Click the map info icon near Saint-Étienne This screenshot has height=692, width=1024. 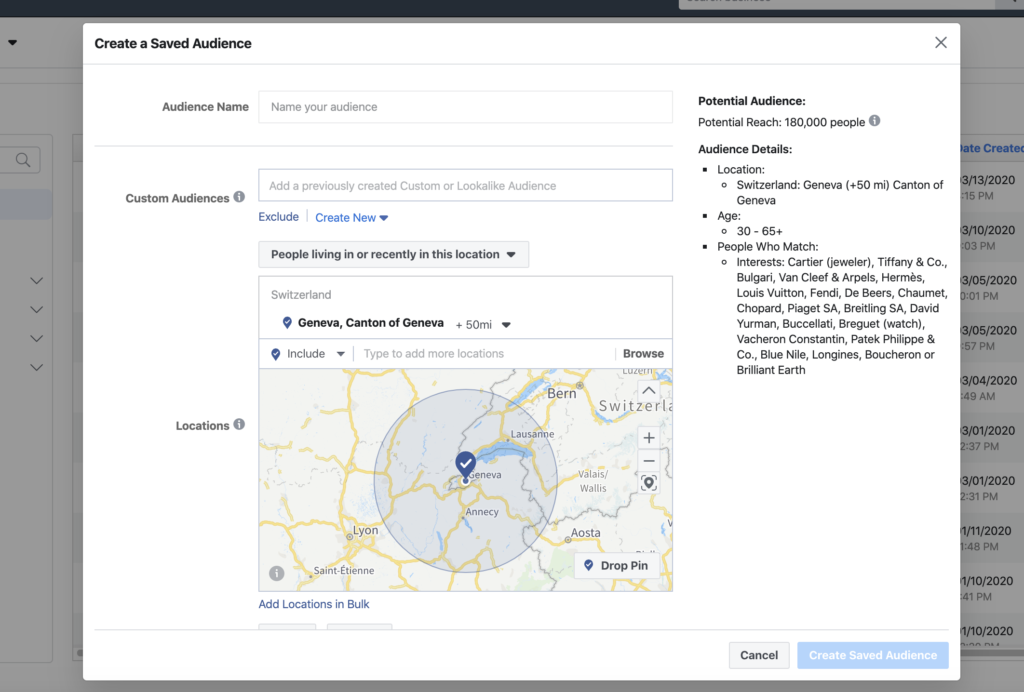[277, 573]
